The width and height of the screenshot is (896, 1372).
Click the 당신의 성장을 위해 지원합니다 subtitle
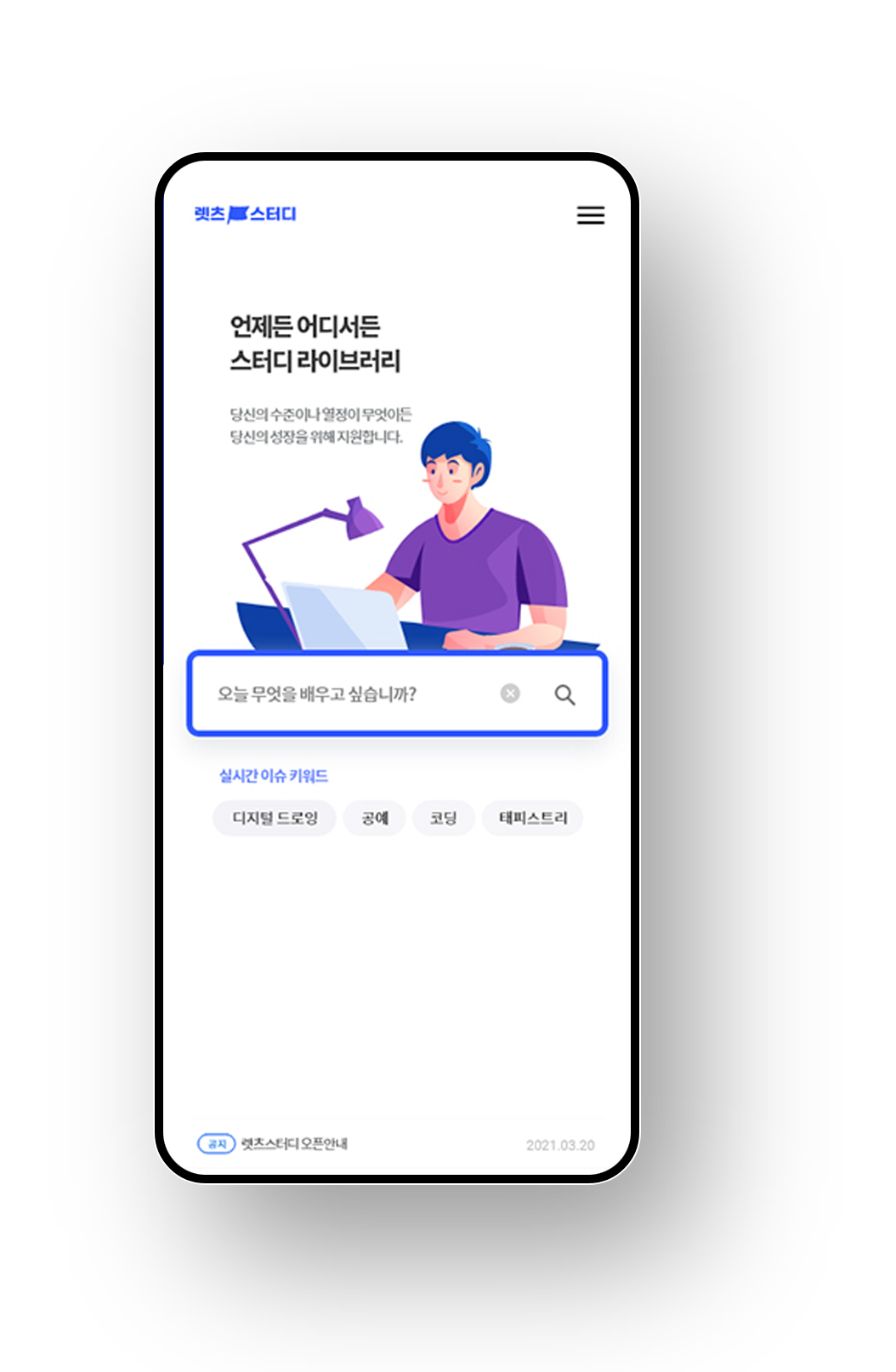coord(316,437)
